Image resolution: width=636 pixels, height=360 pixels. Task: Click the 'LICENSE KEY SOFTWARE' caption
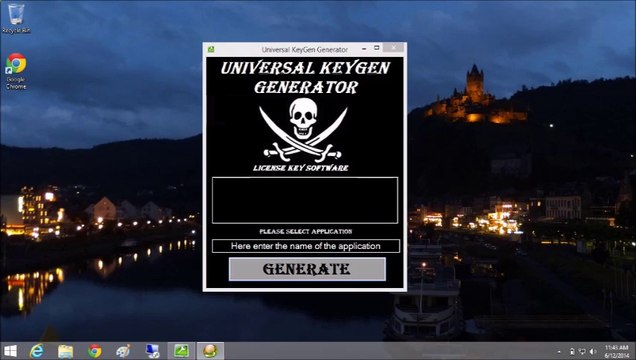[x=301, y=168]
